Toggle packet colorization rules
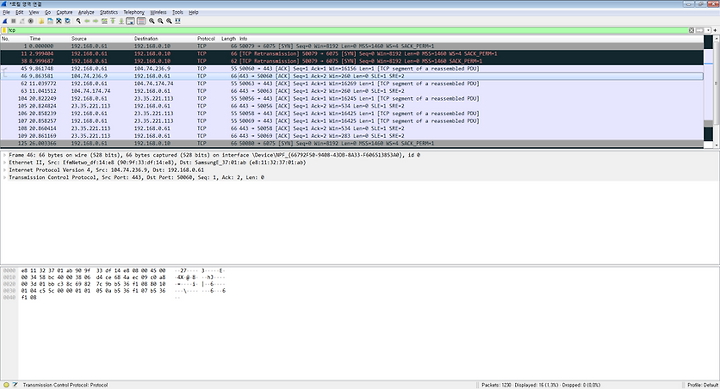The width and height of the screenshot is (720, 389). point(141,21)
